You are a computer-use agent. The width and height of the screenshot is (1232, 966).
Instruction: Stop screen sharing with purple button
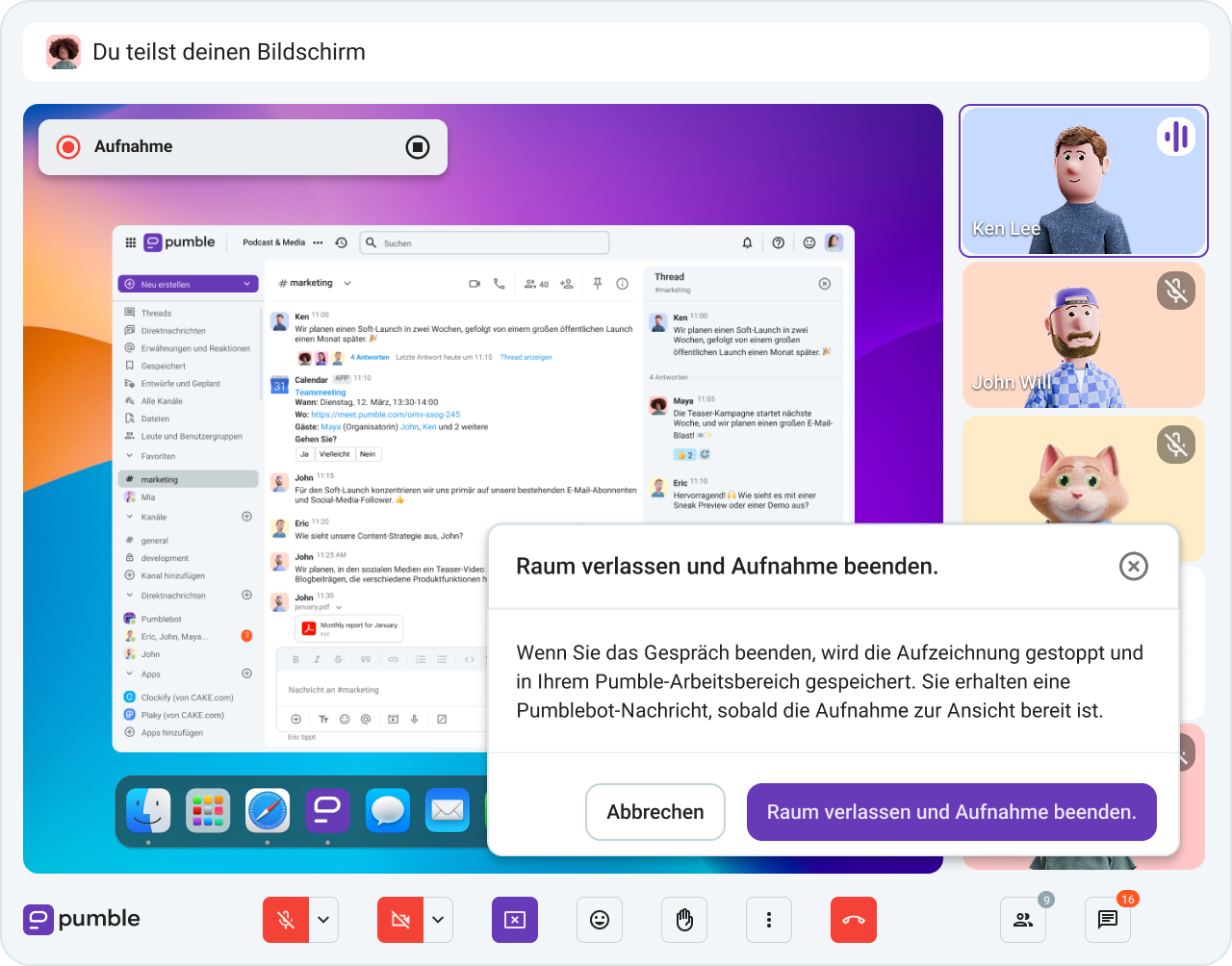[514, 920]
